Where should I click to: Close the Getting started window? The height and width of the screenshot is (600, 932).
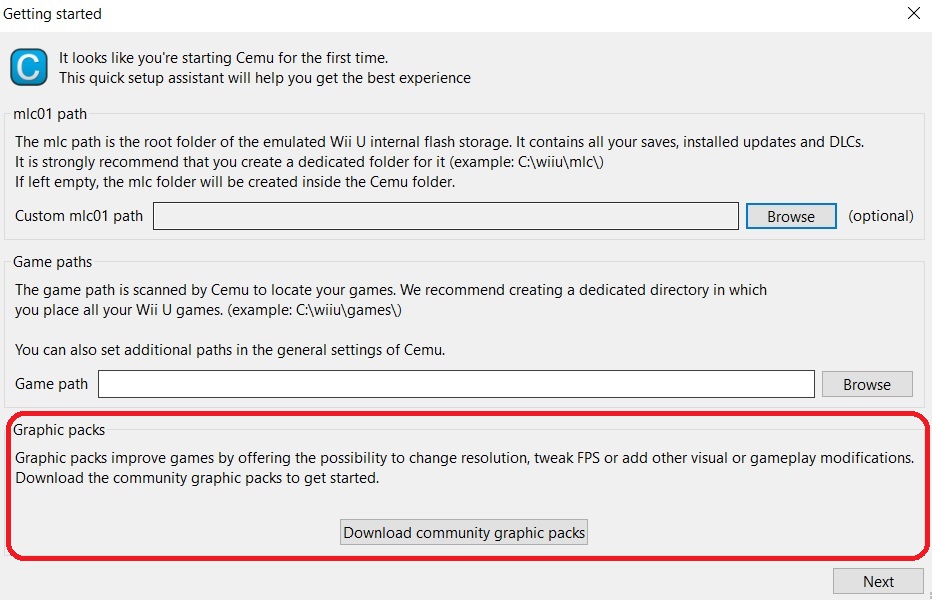pyautogui.click(x=913, y=14)
